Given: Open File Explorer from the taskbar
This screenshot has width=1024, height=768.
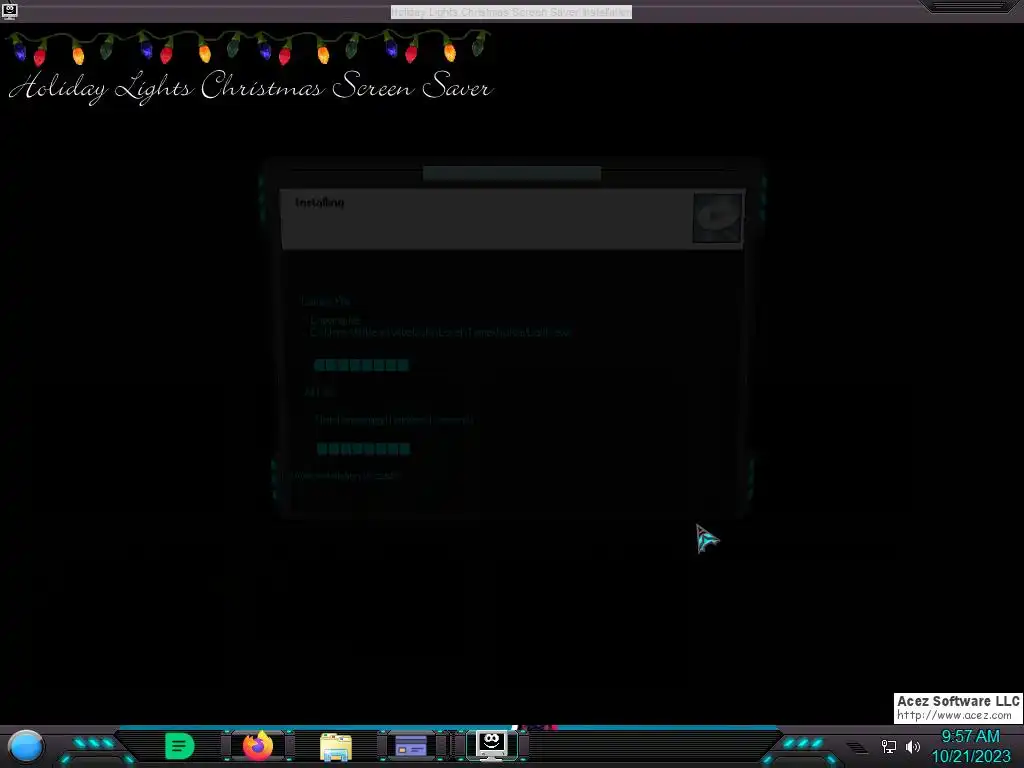Looking at the screenshot, I should click(336, 746).
